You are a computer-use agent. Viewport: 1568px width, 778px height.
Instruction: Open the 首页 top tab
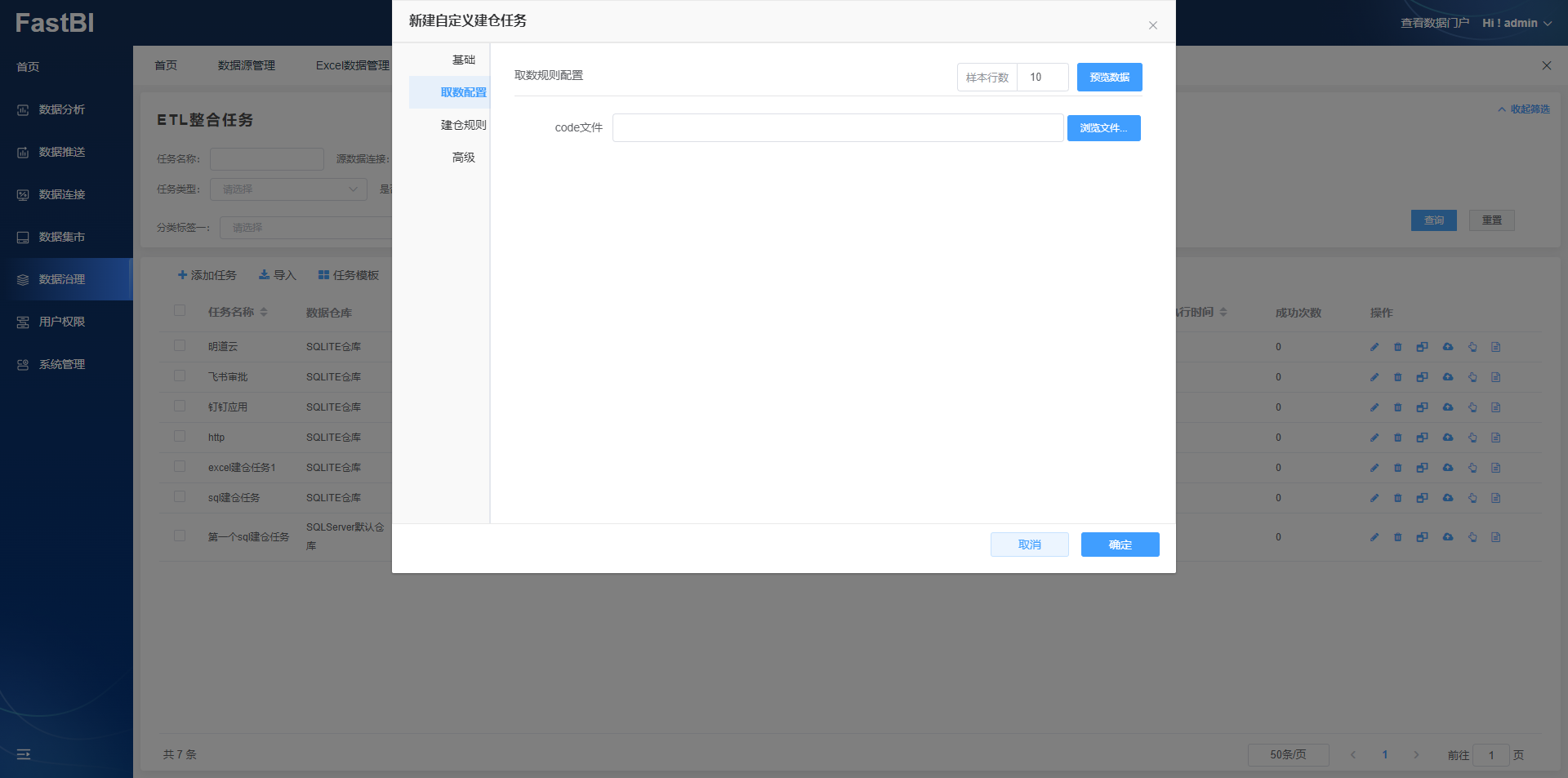[166, 65]
